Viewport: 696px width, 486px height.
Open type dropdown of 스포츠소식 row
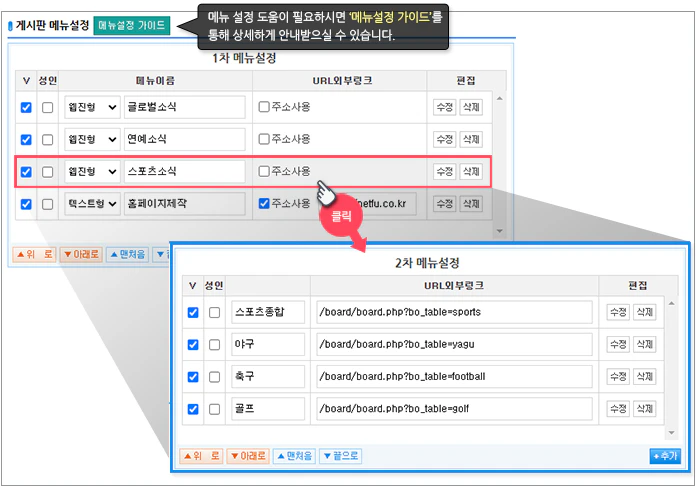coord(92,171)
